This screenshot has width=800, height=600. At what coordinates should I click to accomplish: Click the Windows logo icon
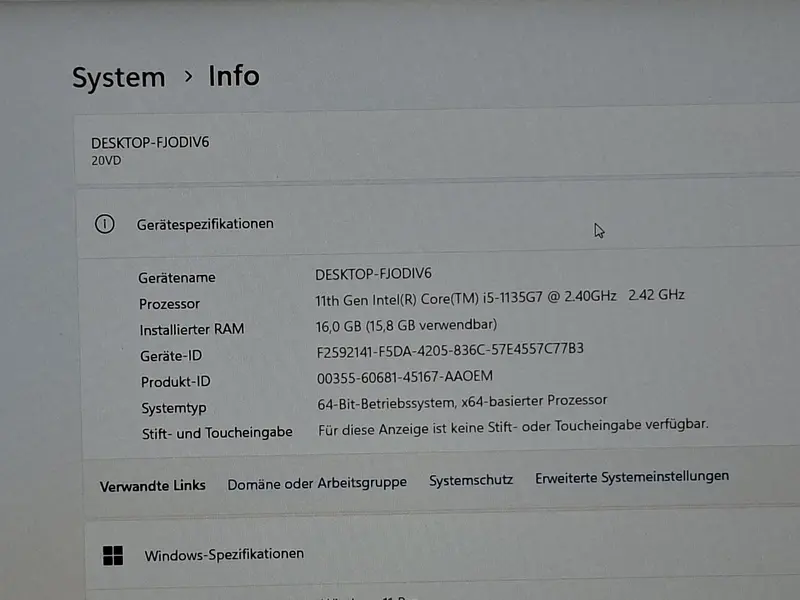[113, 556]
